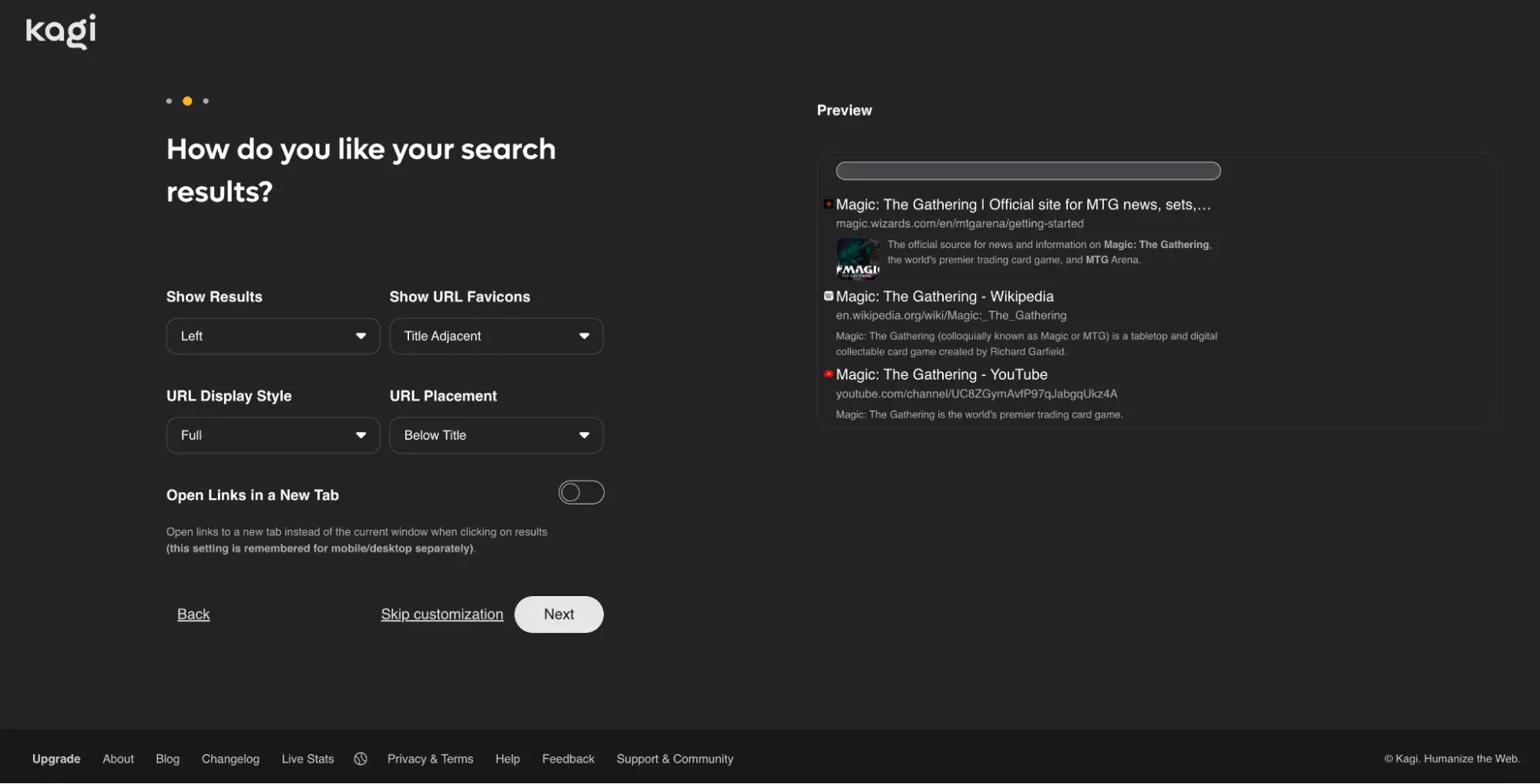Viewport: 1540px width, 784px height.
Task: Go Back to the previous step
Action: [x=193, y=615]
